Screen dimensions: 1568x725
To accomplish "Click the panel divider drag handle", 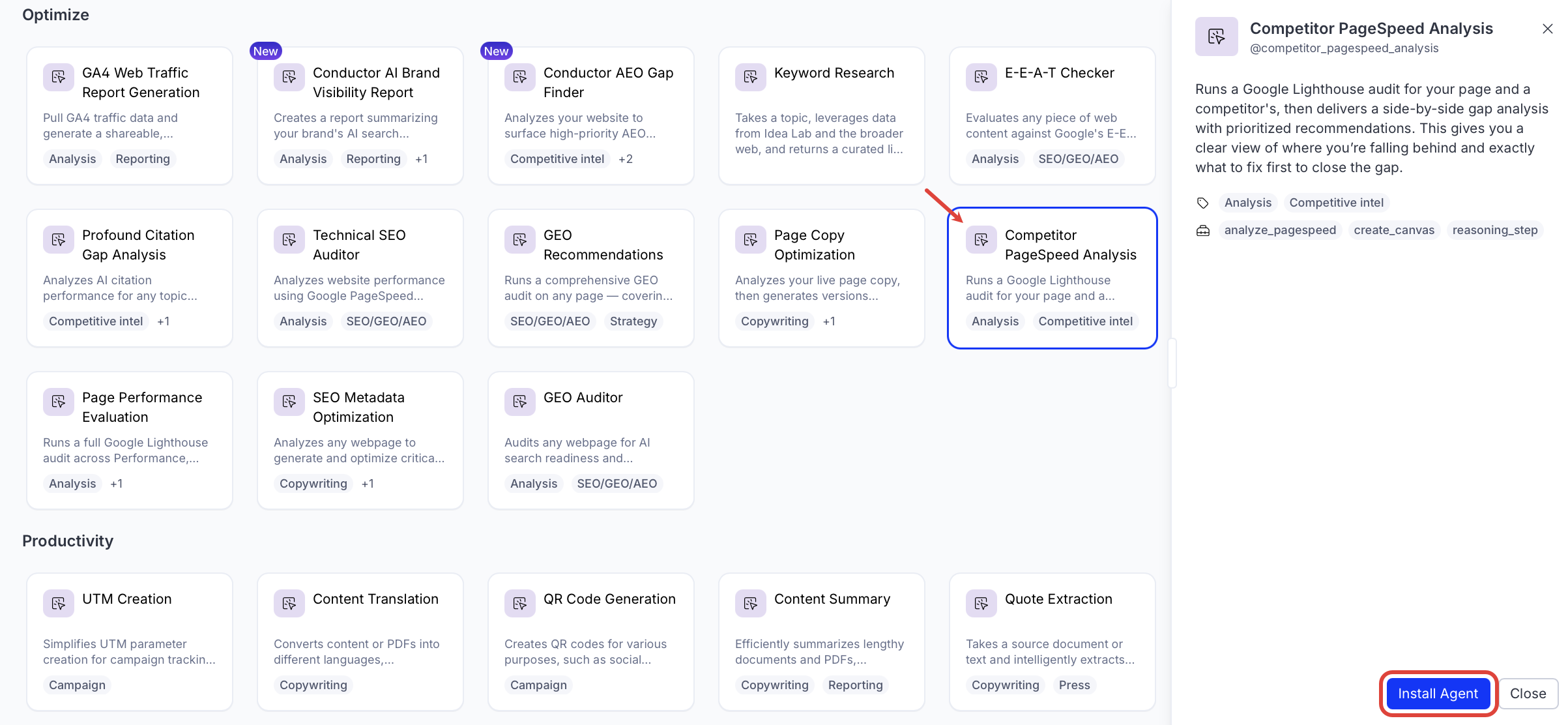I will 1172,363.
